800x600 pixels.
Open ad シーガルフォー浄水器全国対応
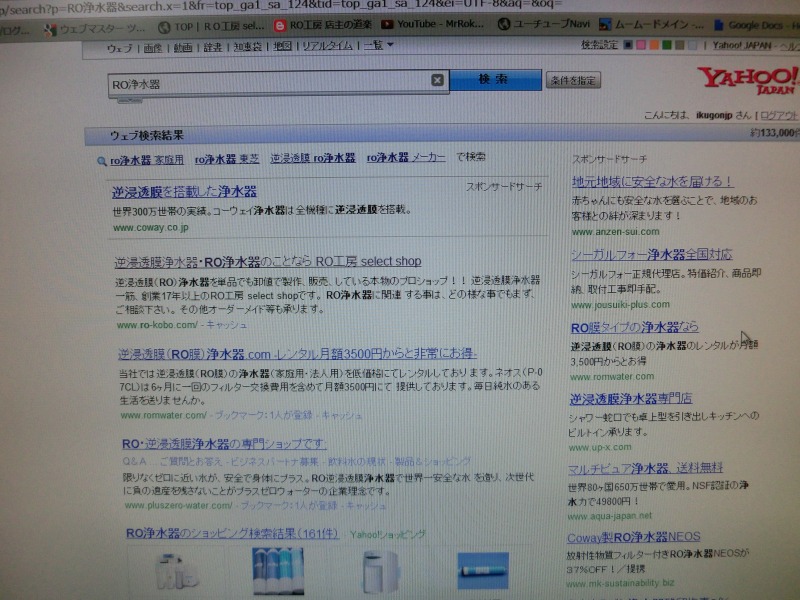click(652, 254)
